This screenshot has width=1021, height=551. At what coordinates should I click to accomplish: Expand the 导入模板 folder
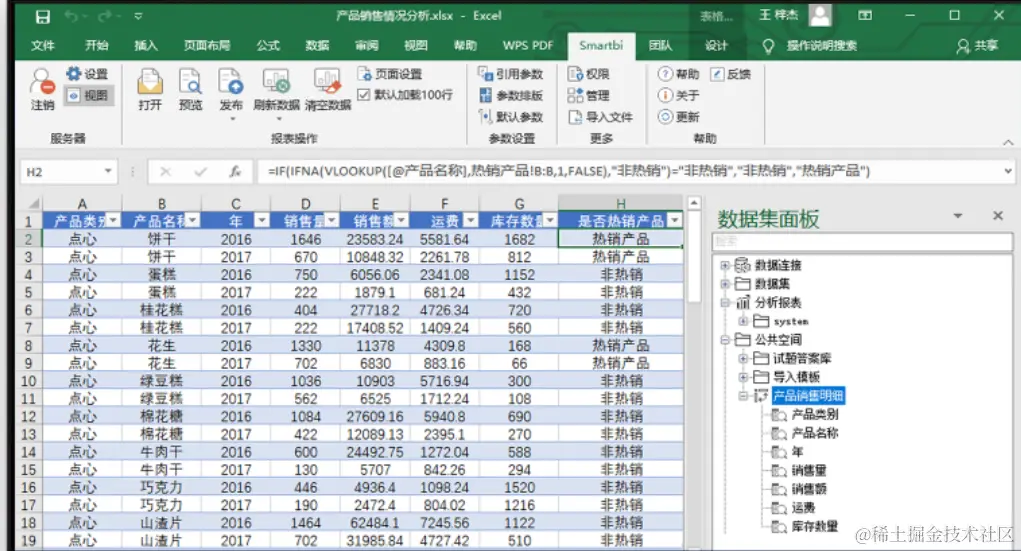743,377
